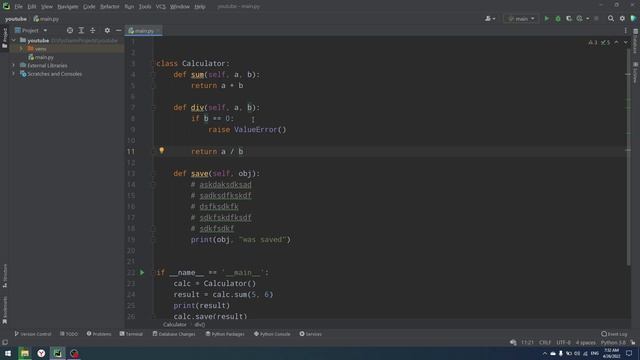
Task: Open the File menu
Action: coord(19,7)
